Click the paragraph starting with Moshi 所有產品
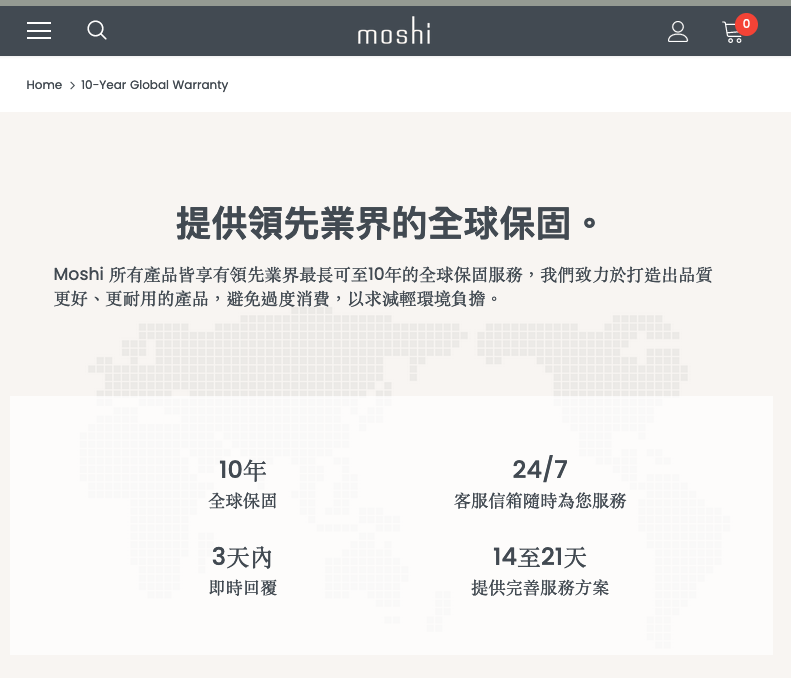The image size is (791, 678). coord(383,287)
